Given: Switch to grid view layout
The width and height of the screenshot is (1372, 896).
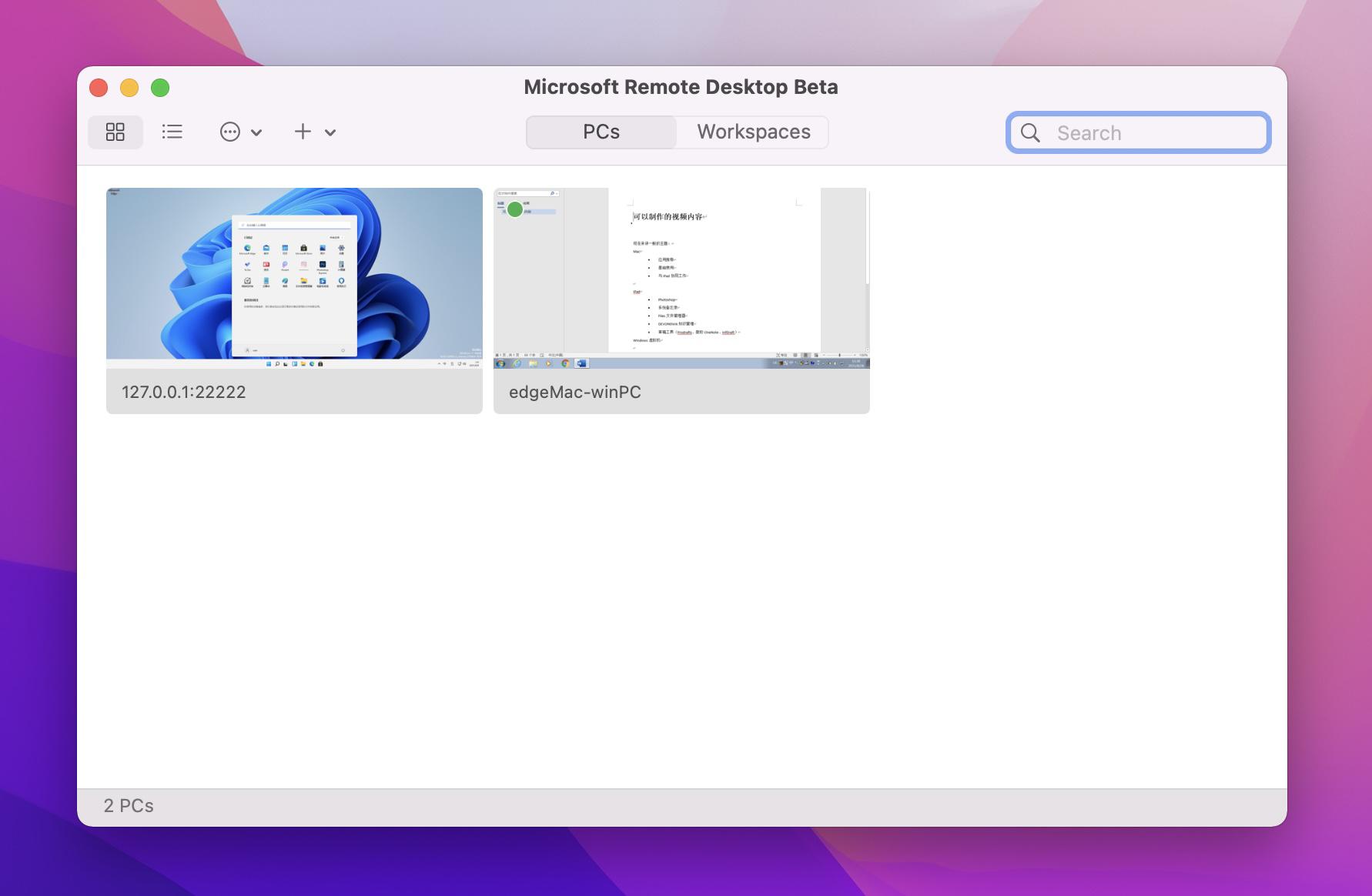Looking at the screenshot, I should (x=115, y=132).
